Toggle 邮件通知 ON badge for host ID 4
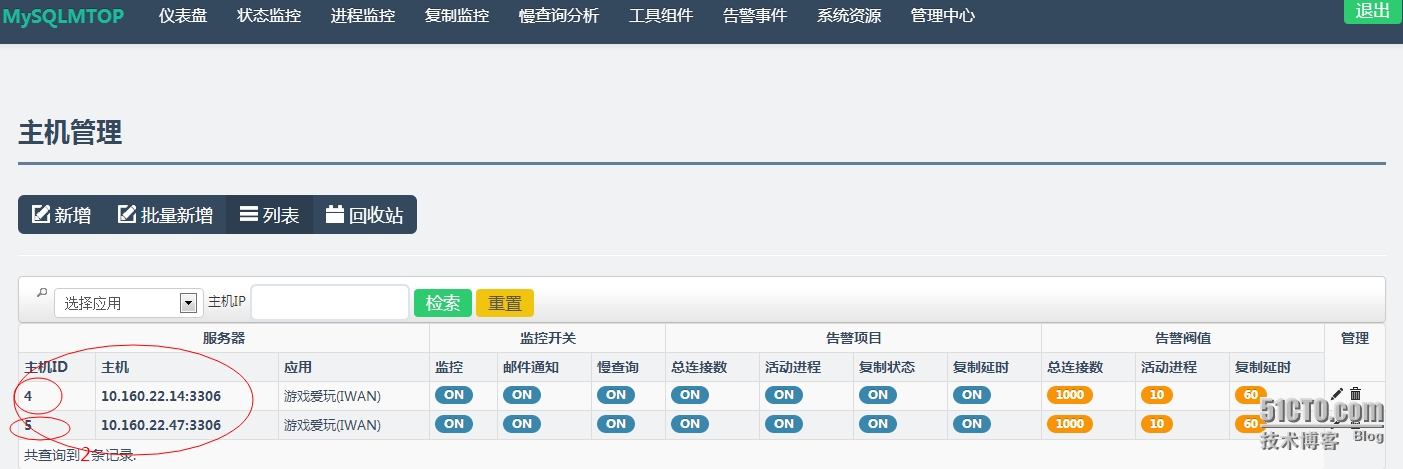Image resolution: width=1403 pixels, height=469 pixels. [x=521, y=395]
